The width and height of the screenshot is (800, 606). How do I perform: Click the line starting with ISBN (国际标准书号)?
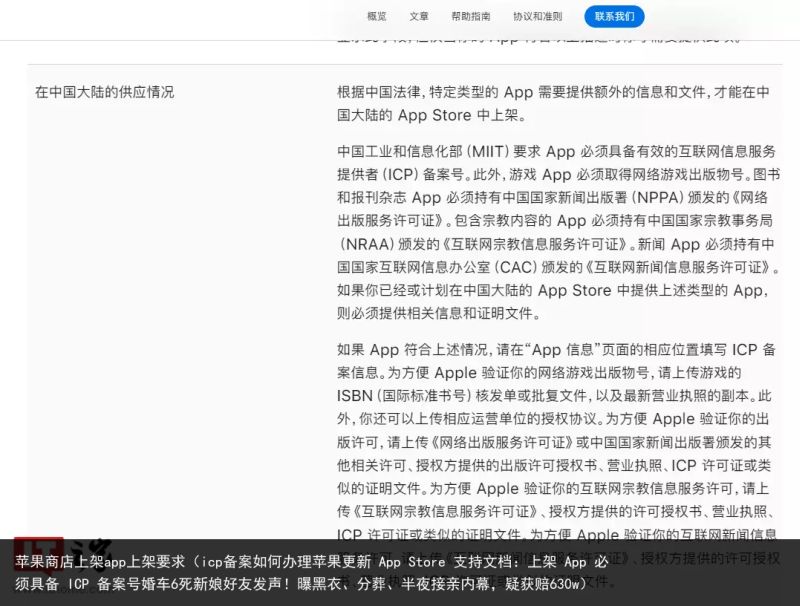pos(554,395)
